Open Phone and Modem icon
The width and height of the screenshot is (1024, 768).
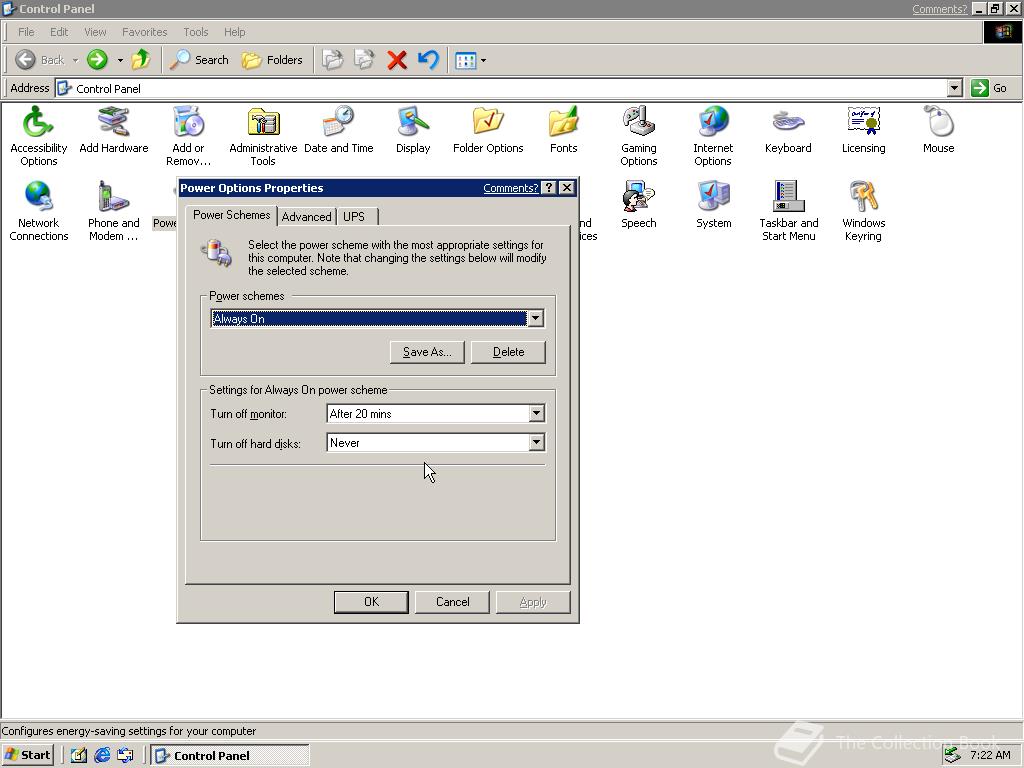point(114,211)
